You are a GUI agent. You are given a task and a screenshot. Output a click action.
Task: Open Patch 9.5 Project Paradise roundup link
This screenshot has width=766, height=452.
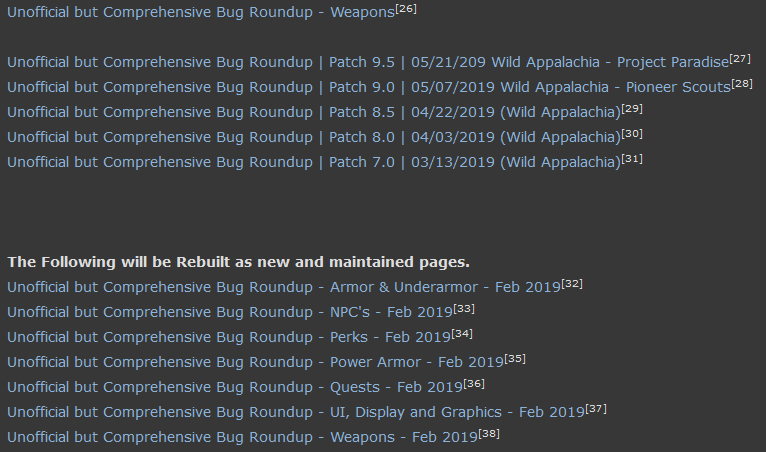coord(368,62)
